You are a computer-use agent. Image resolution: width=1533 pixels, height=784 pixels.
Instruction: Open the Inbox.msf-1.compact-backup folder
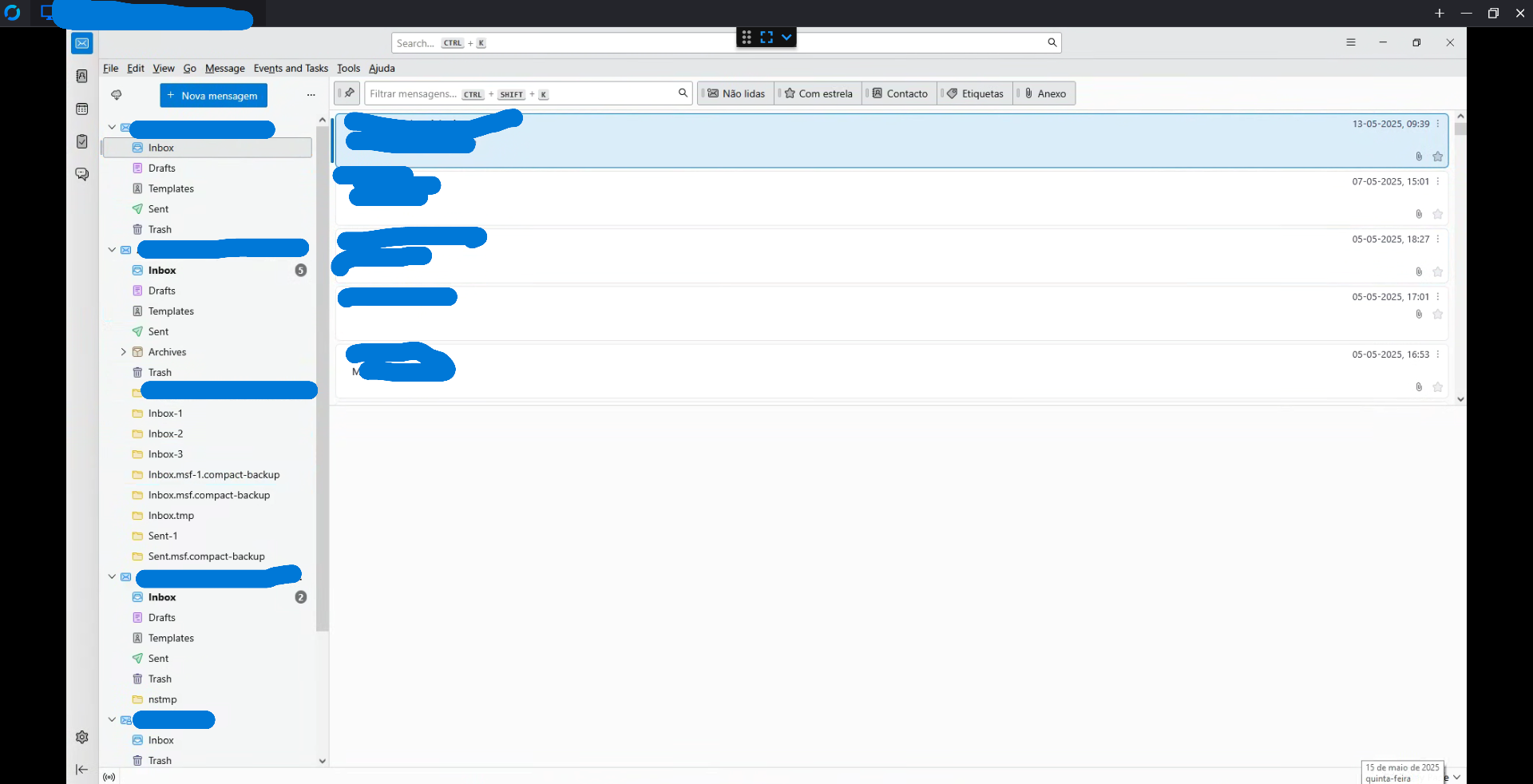pyautogui.click(x=208, y=475)
